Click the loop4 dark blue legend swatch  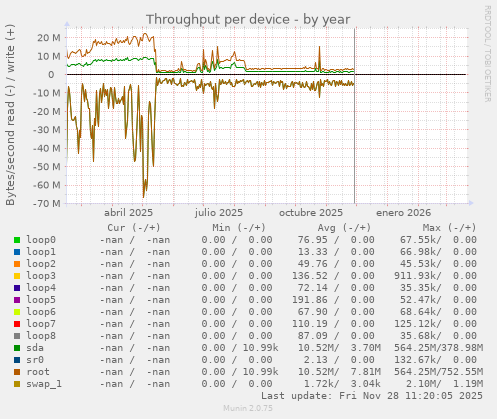pyautogui.click(x=17, y=288)
